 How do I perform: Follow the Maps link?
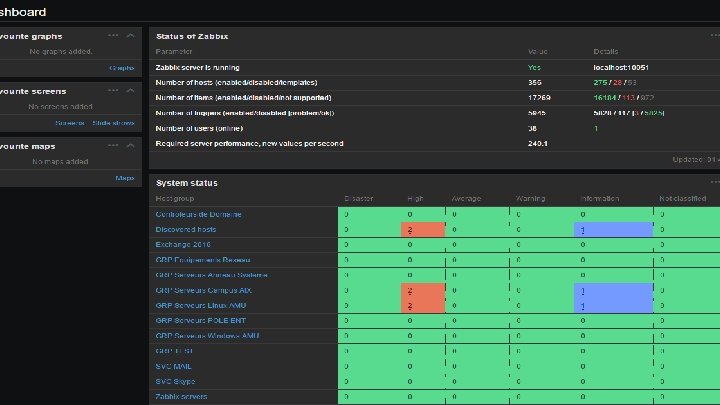point(125,178)
